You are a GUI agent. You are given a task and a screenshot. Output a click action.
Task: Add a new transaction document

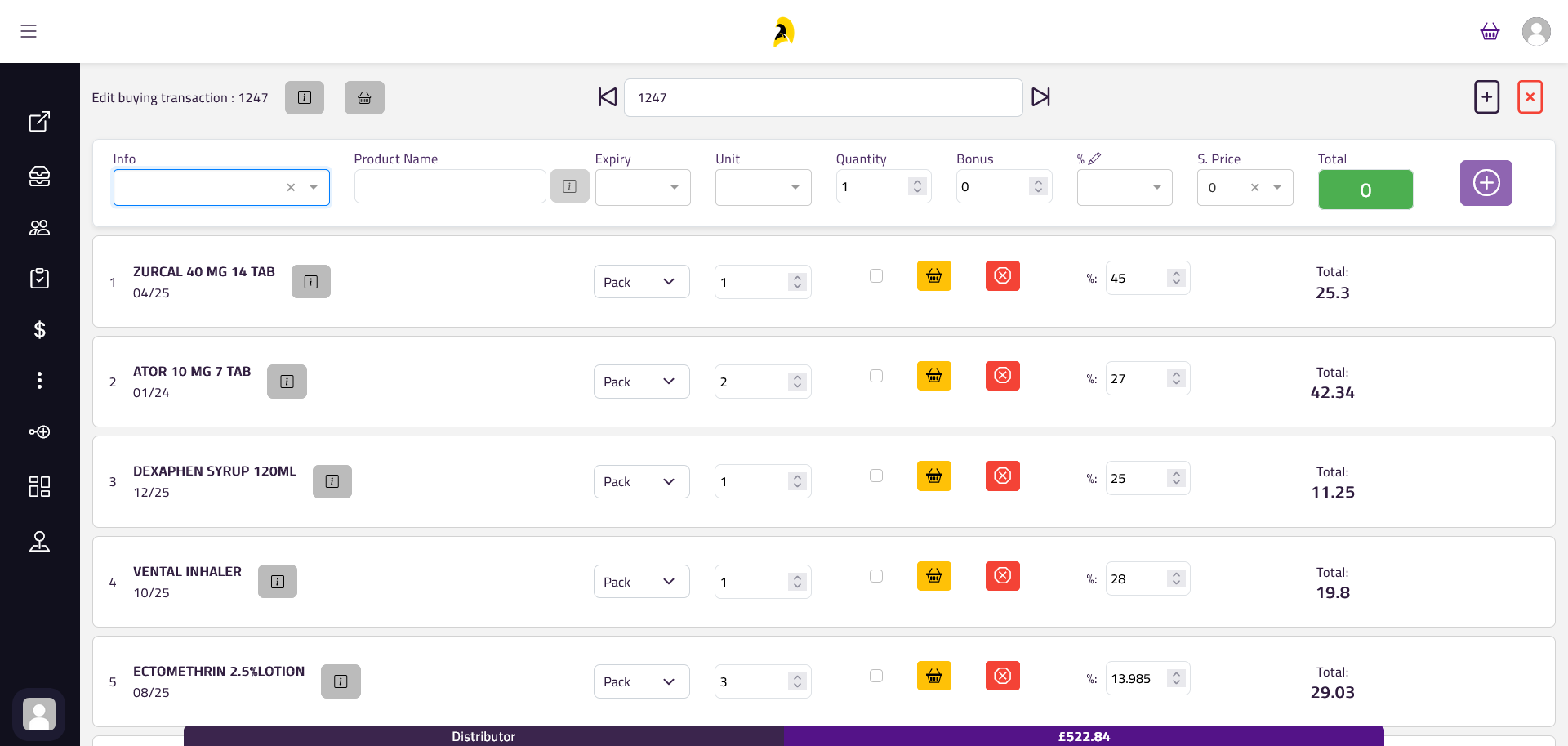[1487, 97]
